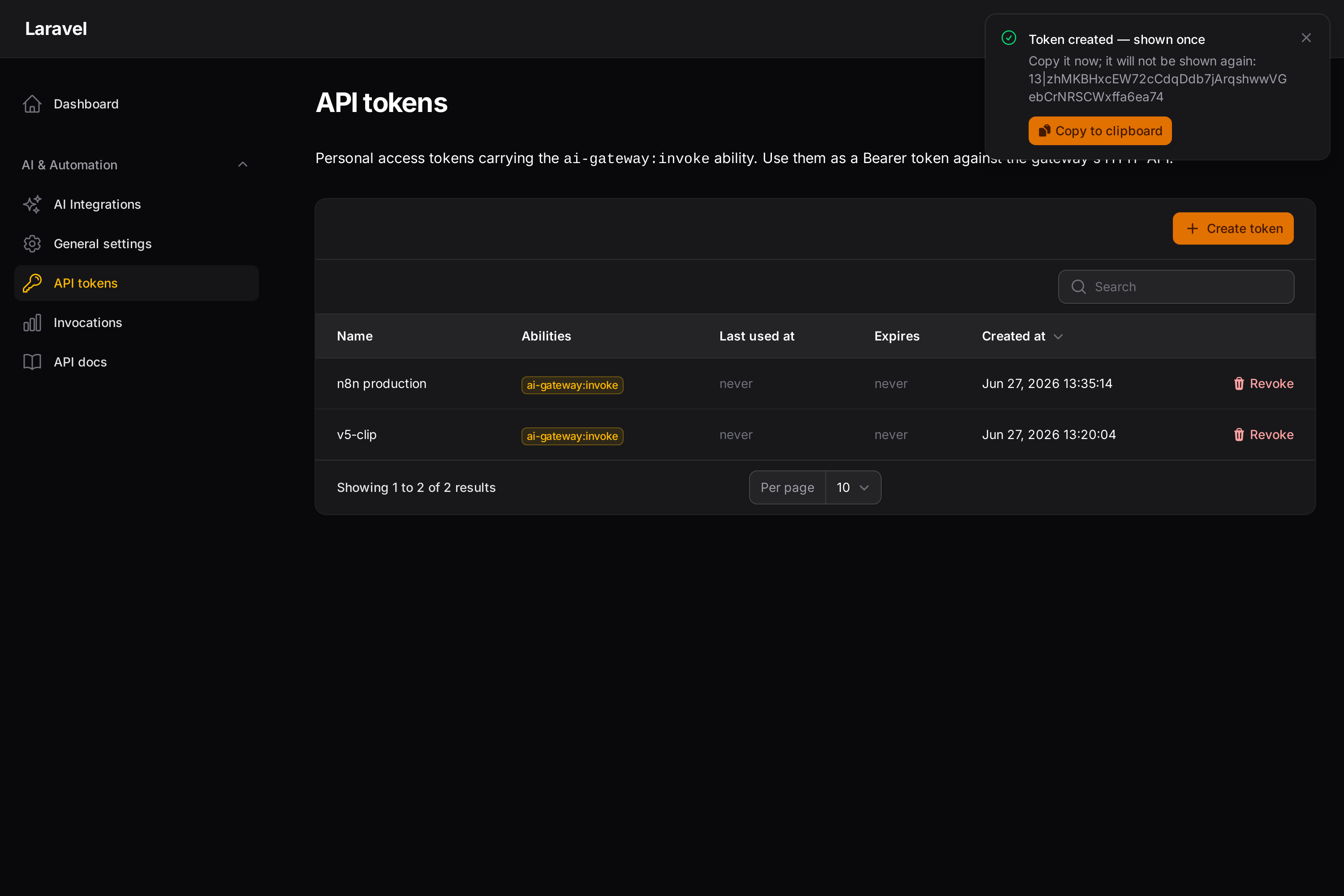Open Invocations menu item

137,323
